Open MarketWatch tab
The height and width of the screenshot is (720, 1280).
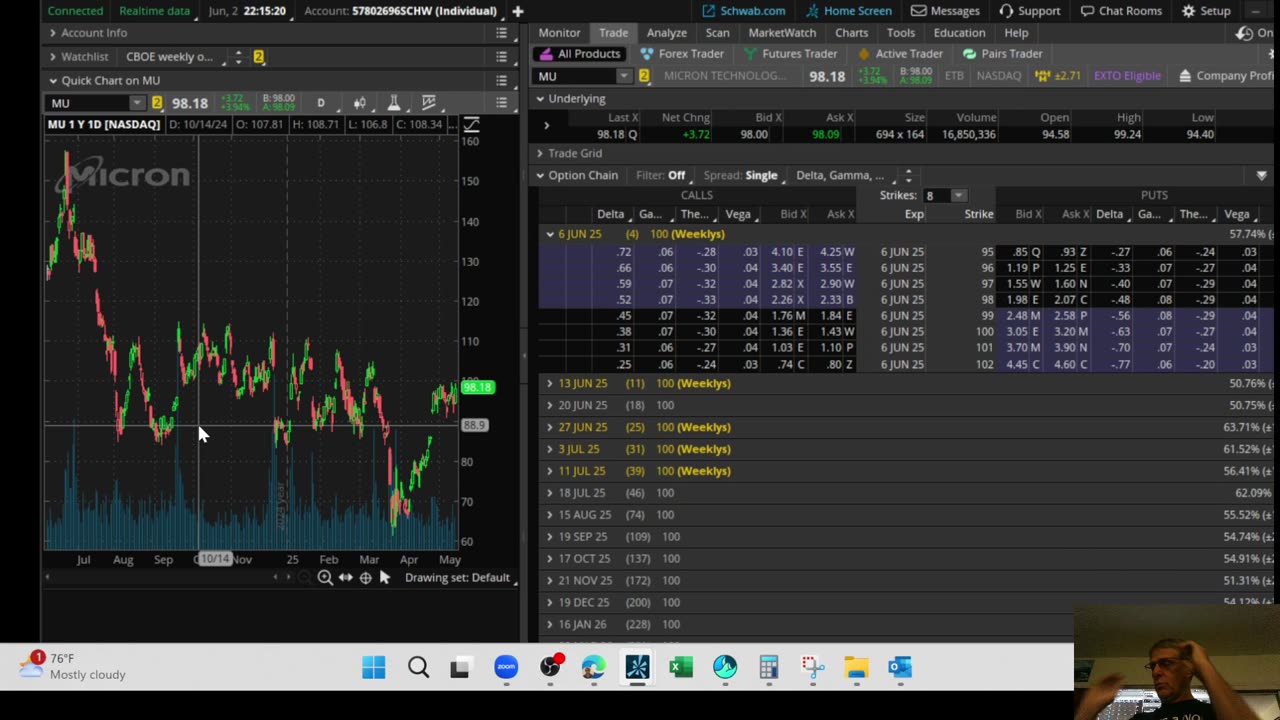[782, 33]
